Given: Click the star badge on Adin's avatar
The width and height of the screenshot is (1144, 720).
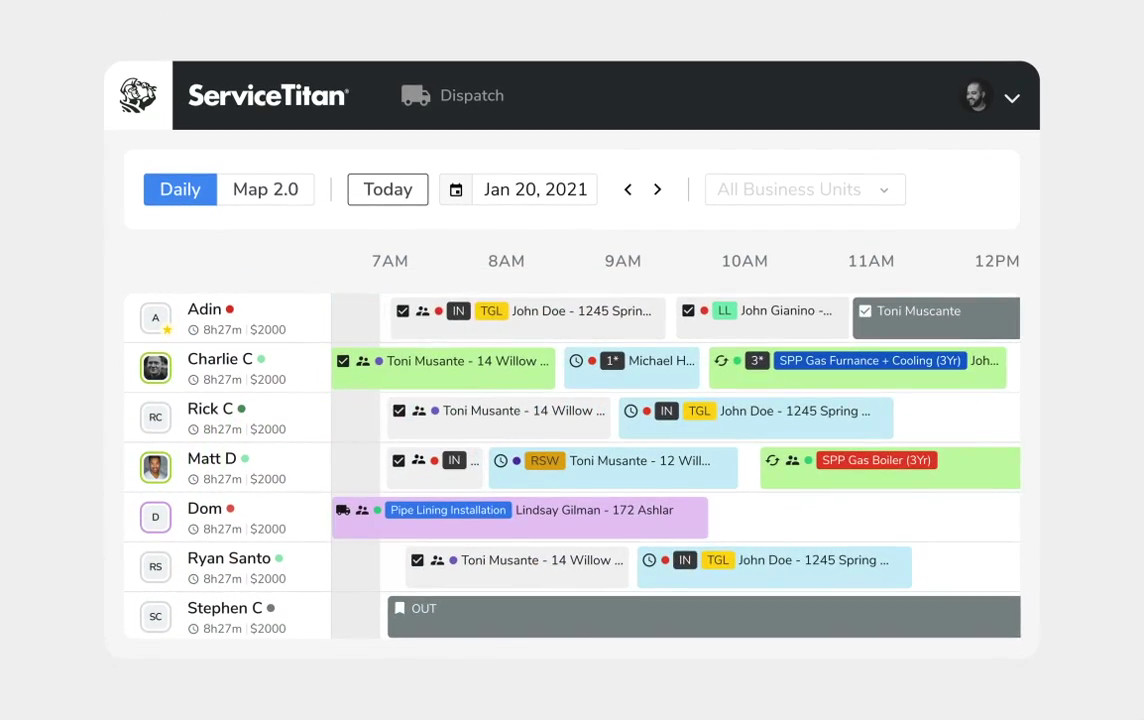Looking at the screenshot, I should click(168, 330).
